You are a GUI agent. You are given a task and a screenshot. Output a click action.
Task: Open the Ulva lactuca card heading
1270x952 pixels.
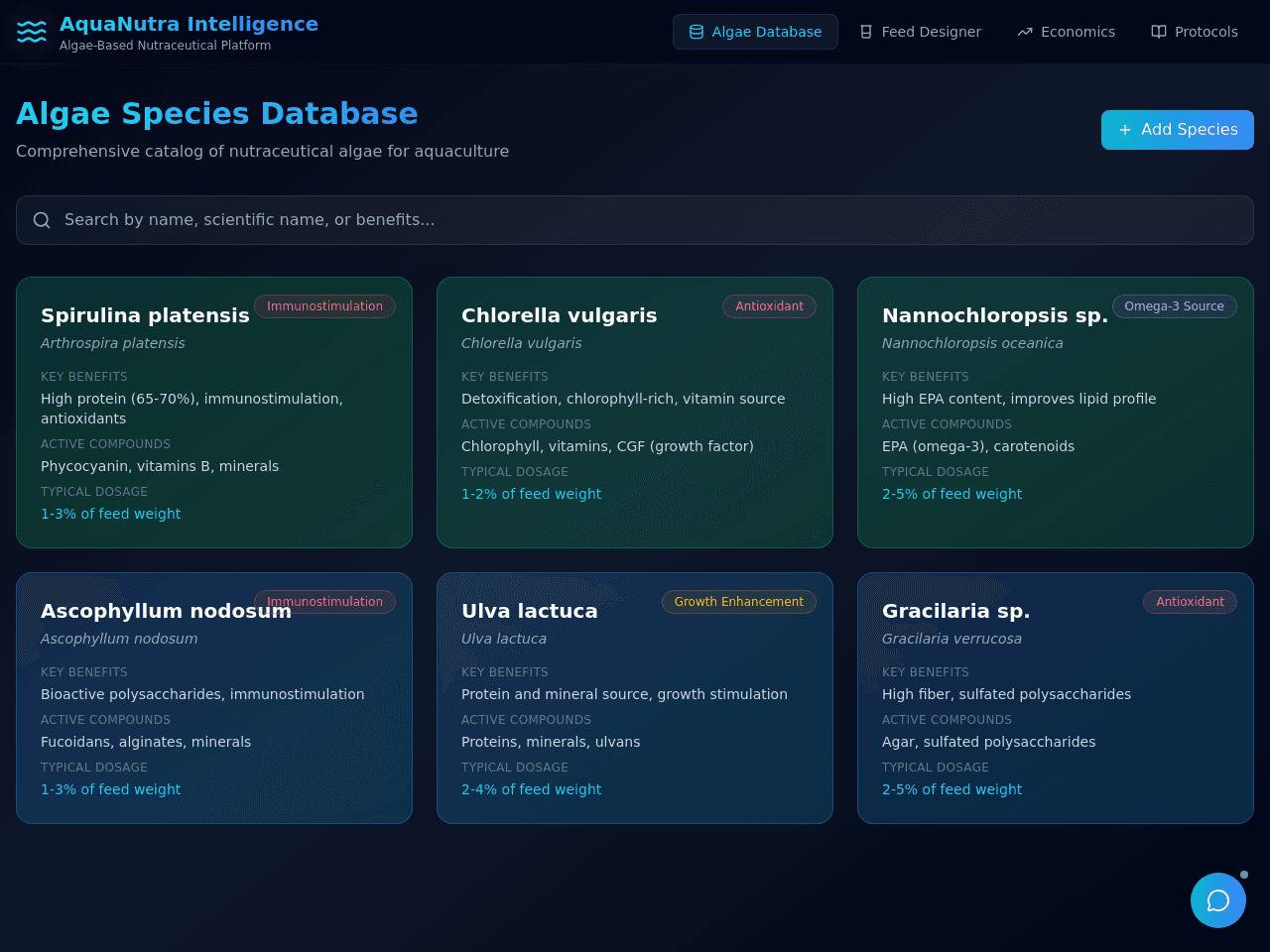tap(530, 611)
